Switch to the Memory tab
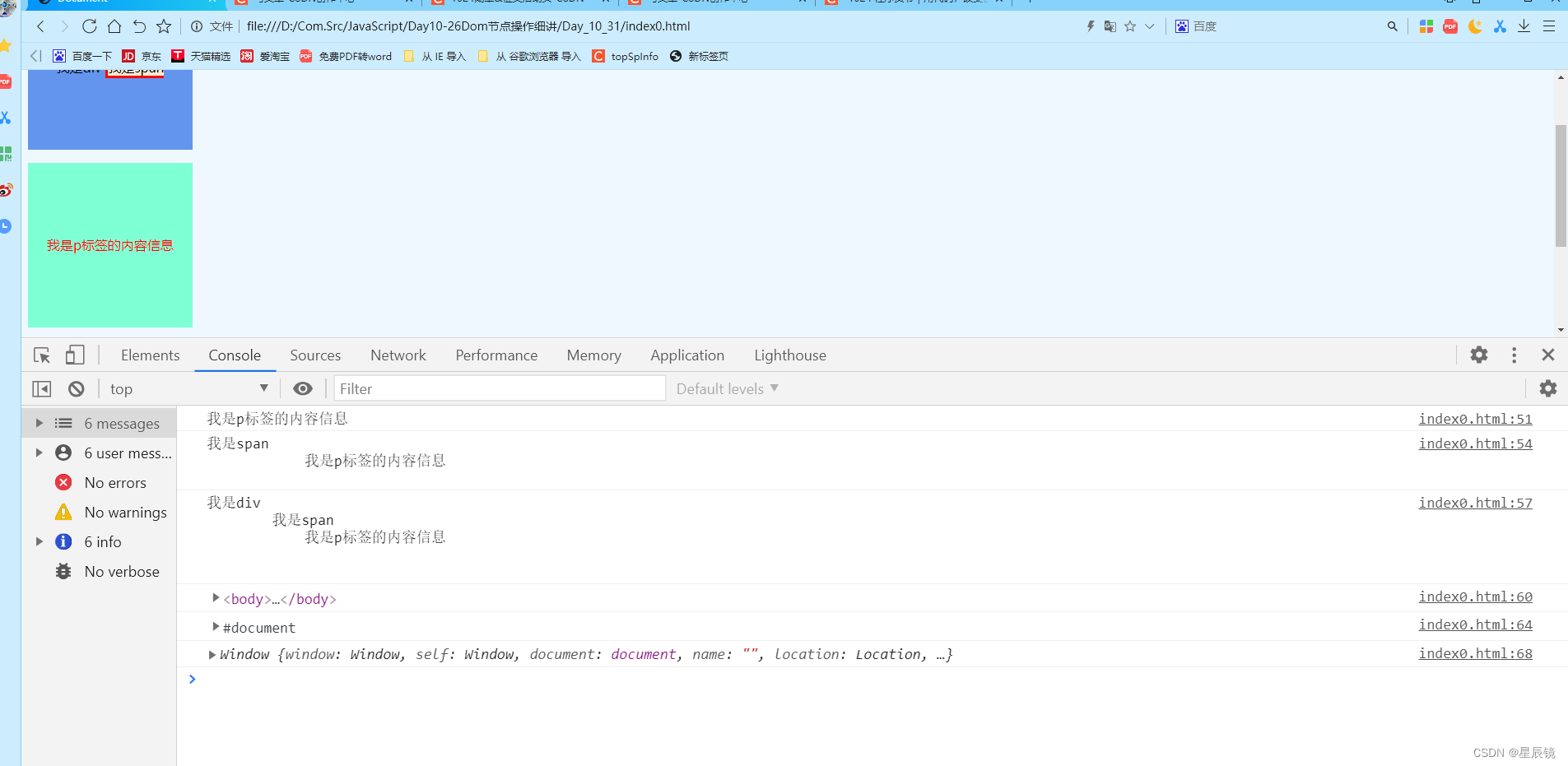1568x766 pixels. pyautogui.click(x=593, y=355)
